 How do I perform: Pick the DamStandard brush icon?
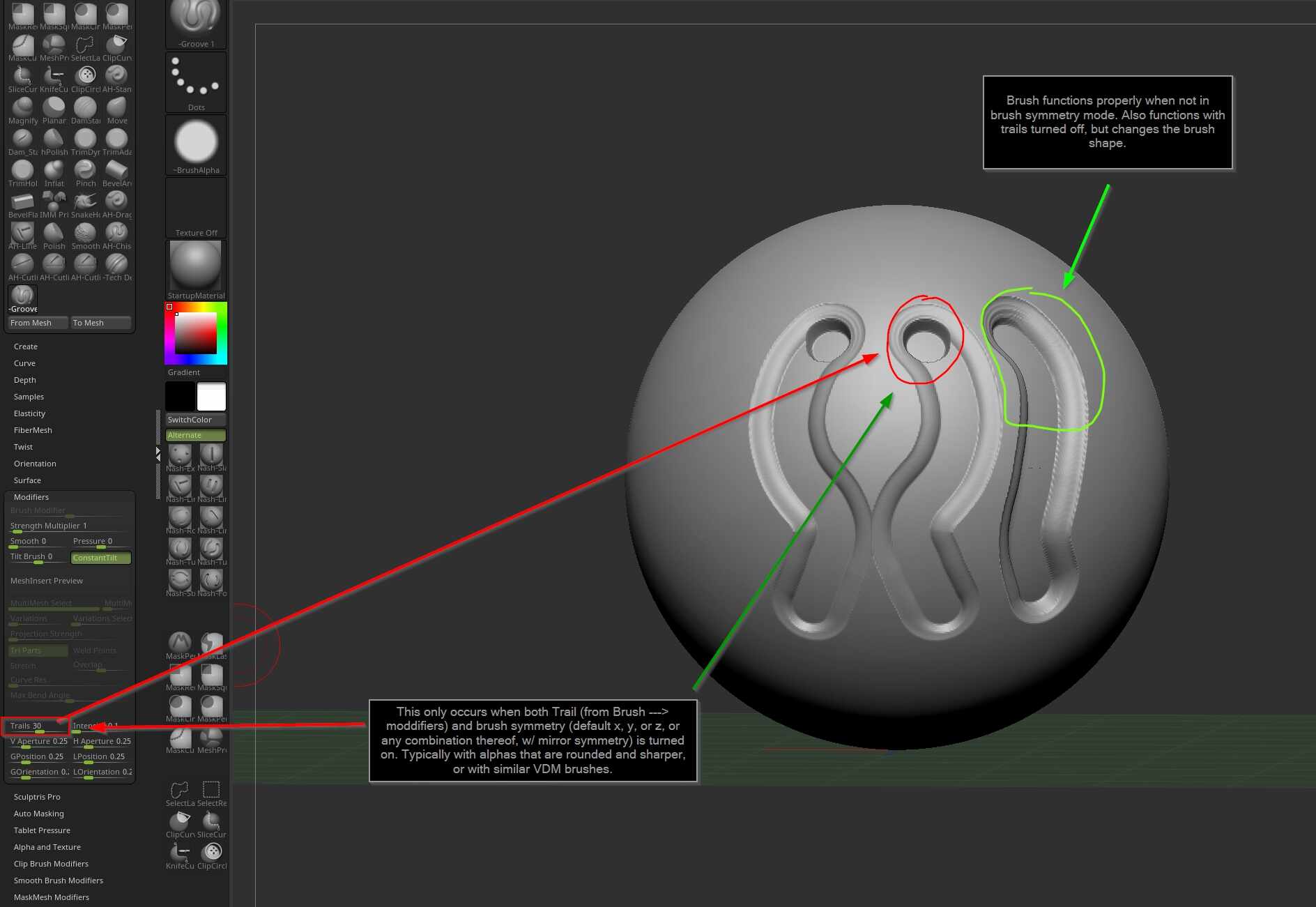click(85, 110)
